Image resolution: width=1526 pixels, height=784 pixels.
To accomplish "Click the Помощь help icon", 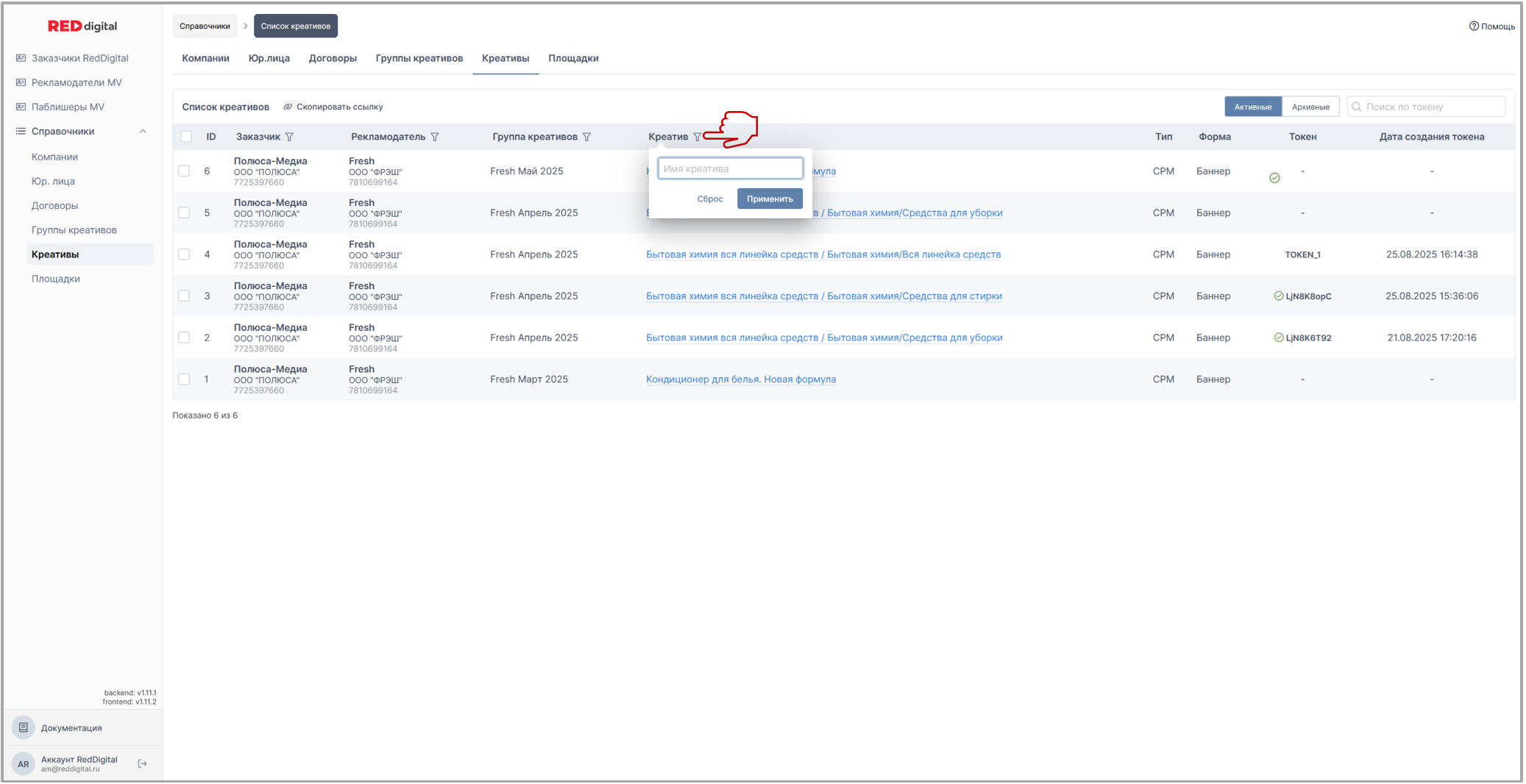I will [1473, 26].
